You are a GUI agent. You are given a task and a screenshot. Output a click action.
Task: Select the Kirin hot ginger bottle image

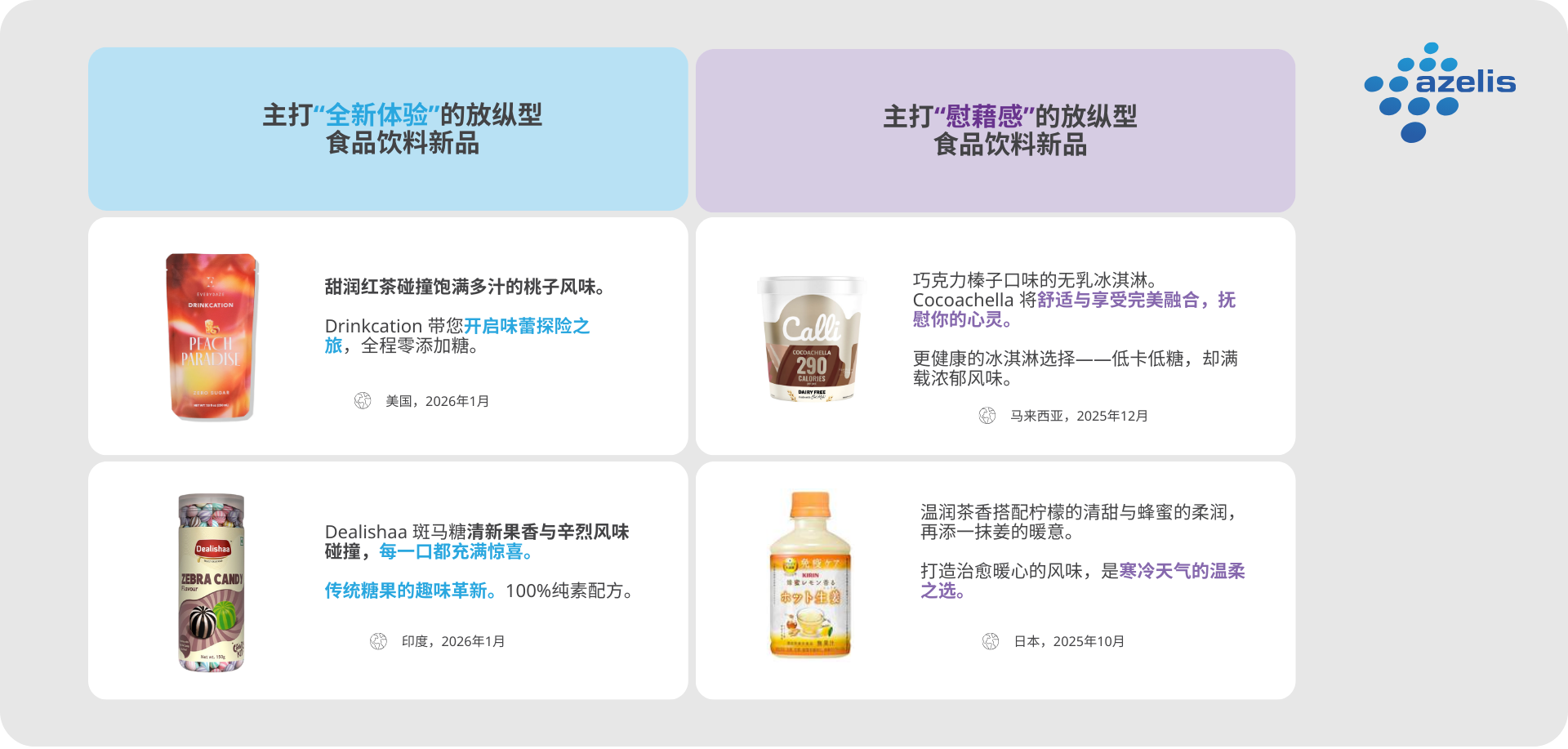point(810,575)
